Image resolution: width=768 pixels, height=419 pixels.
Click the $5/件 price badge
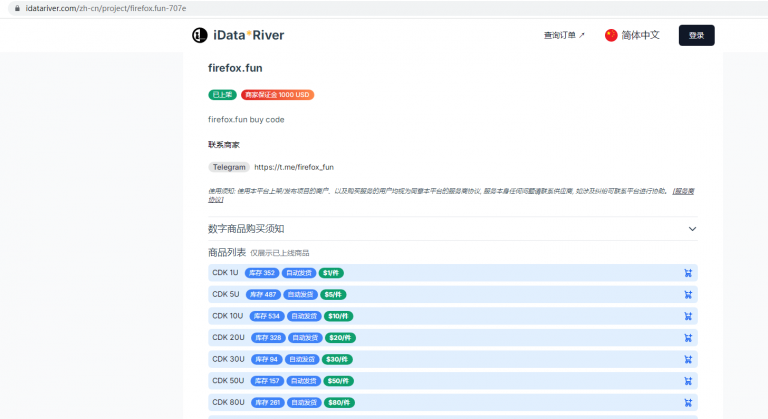[333, 295]
